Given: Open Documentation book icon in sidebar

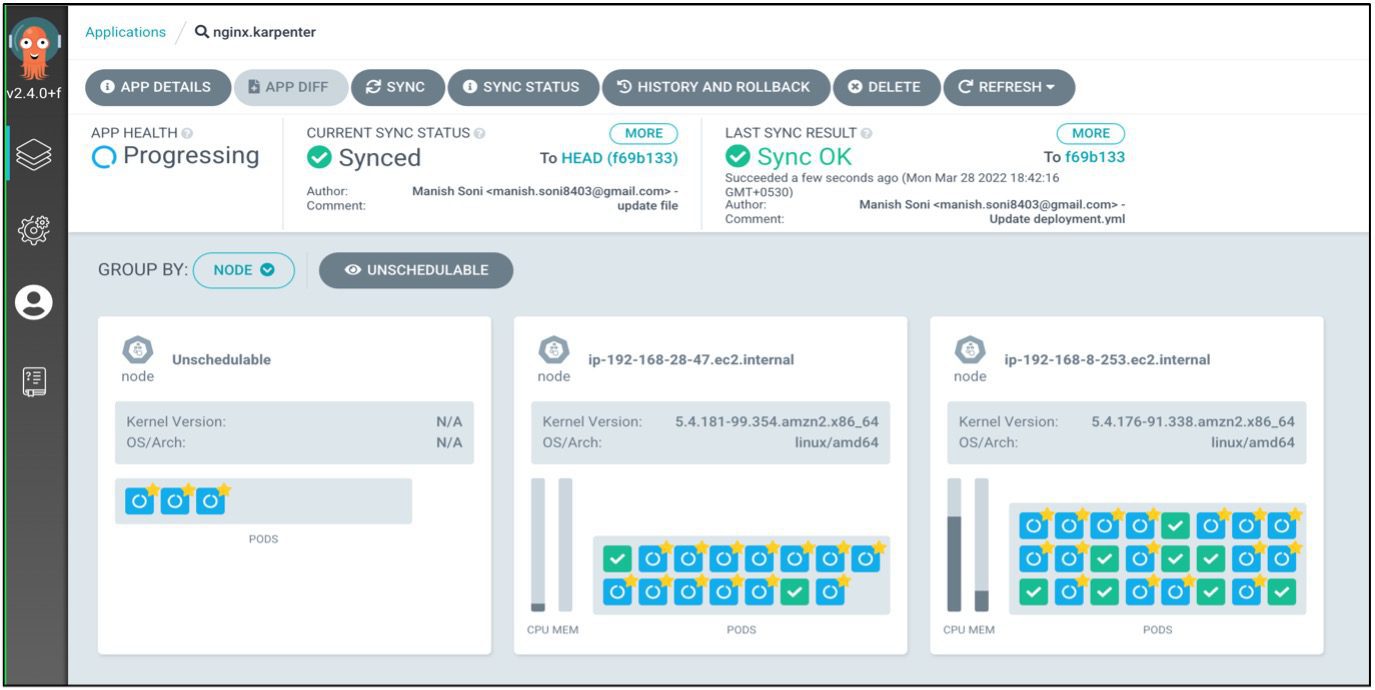Looking at the screenshot, I should point(34,381).
